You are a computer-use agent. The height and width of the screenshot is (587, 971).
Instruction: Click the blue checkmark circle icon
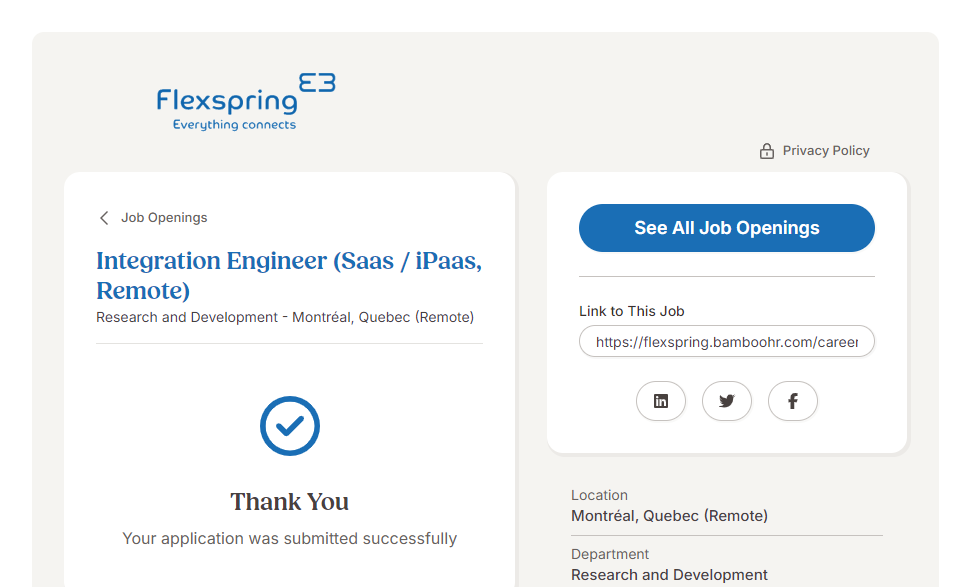(290, 427)
